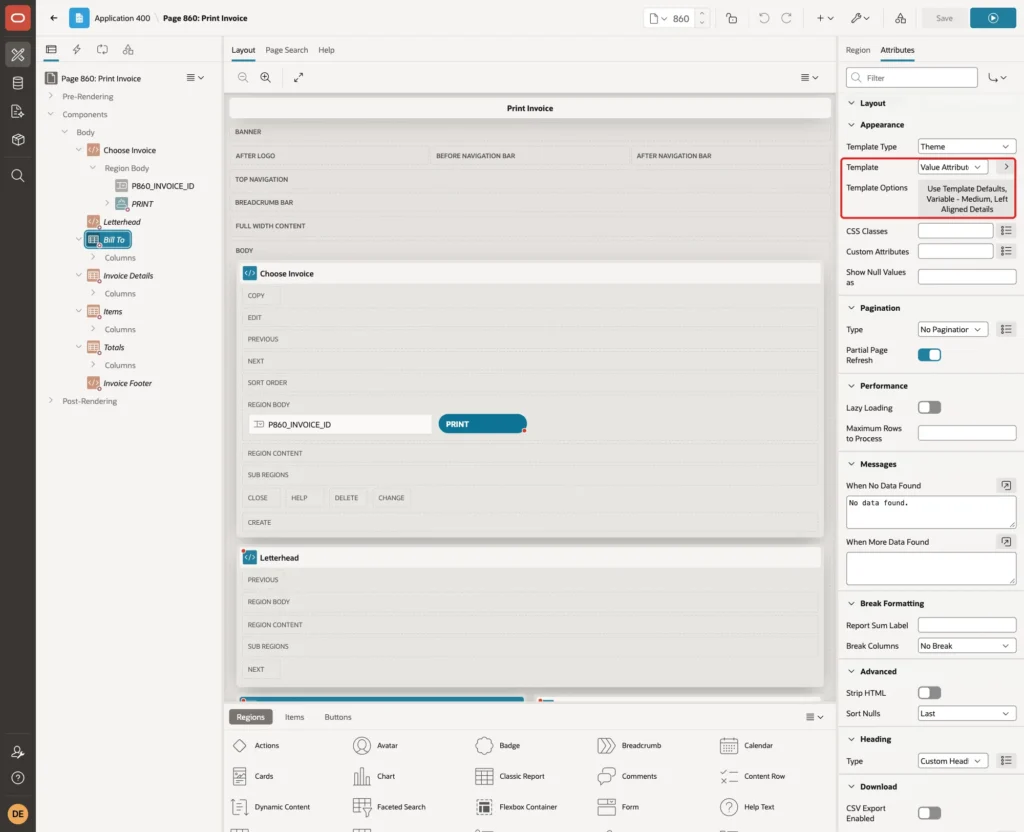Viewport: 1024px width, 832px height.
Task: Open Gallery cube icon in the sidebar
Action: pos(18,139)
